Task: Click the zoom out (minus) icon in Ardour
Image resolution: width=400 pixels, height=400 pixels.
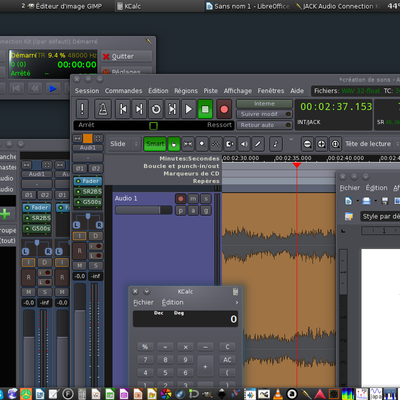Action: pyautogui.click(x=307, y=144)
